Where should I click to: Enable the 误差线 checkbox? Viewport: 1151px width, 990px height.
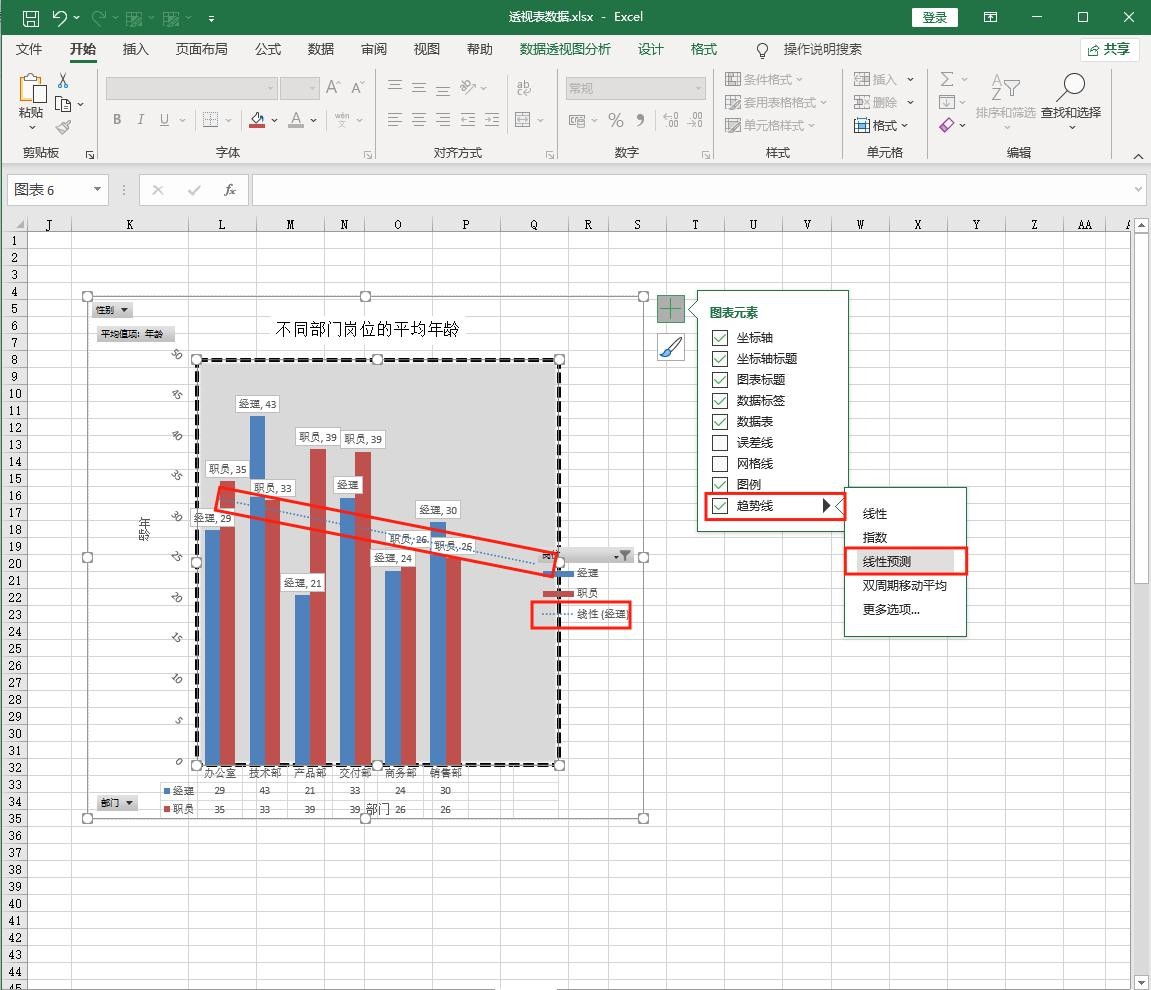(x=719, y=443)
